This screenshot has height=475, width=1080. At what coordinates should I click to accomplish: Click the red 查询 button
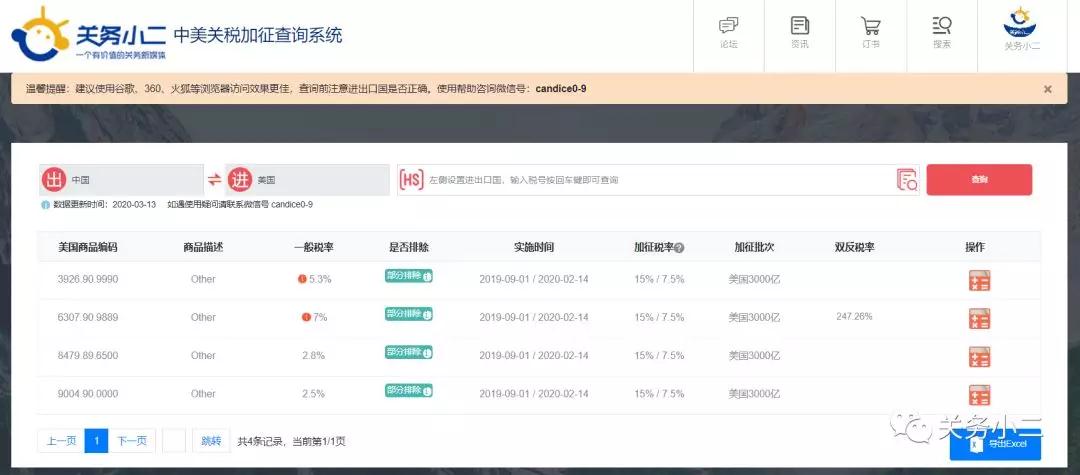pyautogui.click(x=979, y=180)
